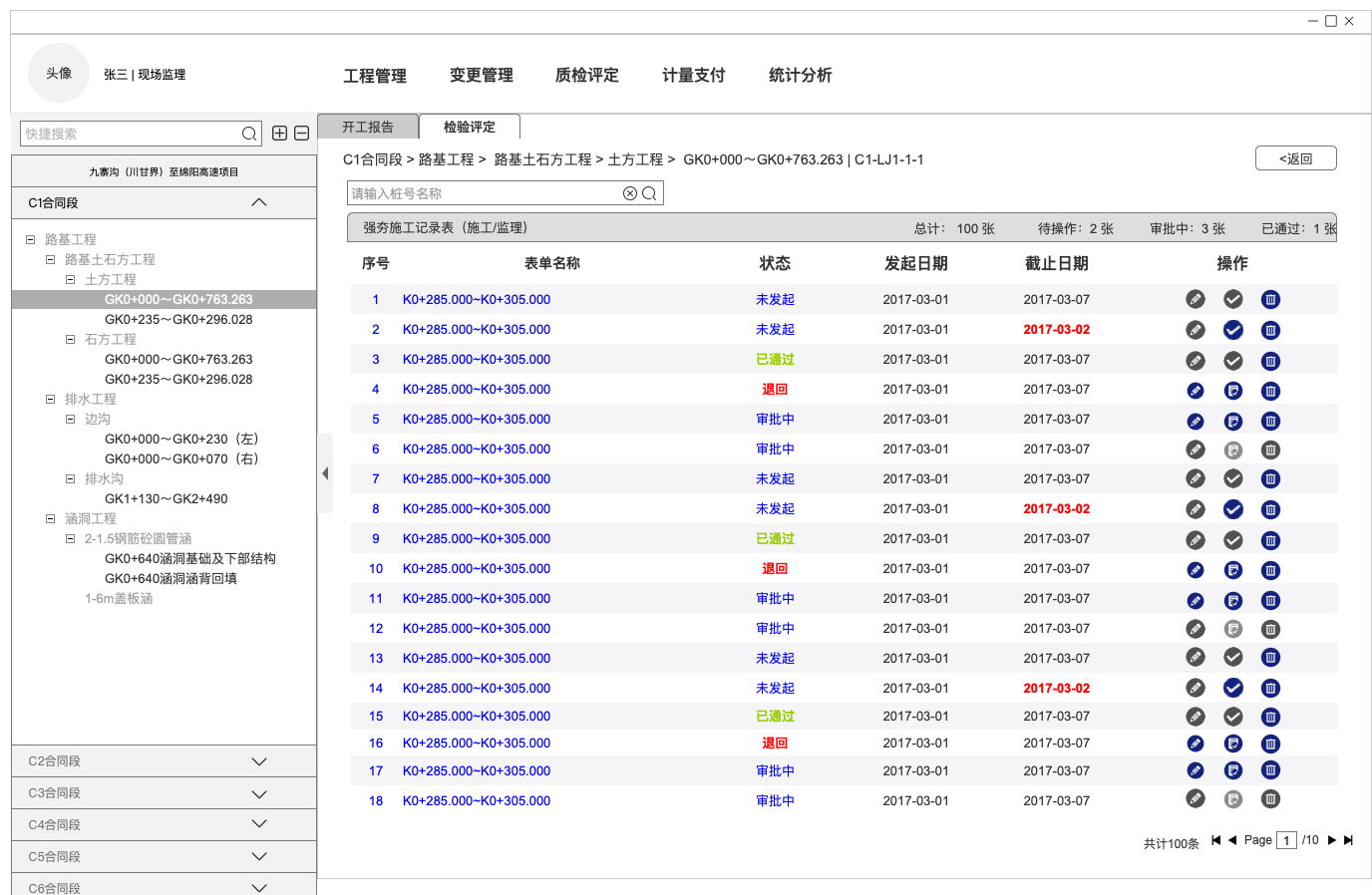Viewport: 1372px width, 895px height.
Task: Click the stake name search magnifier
Action: (649, 193)
